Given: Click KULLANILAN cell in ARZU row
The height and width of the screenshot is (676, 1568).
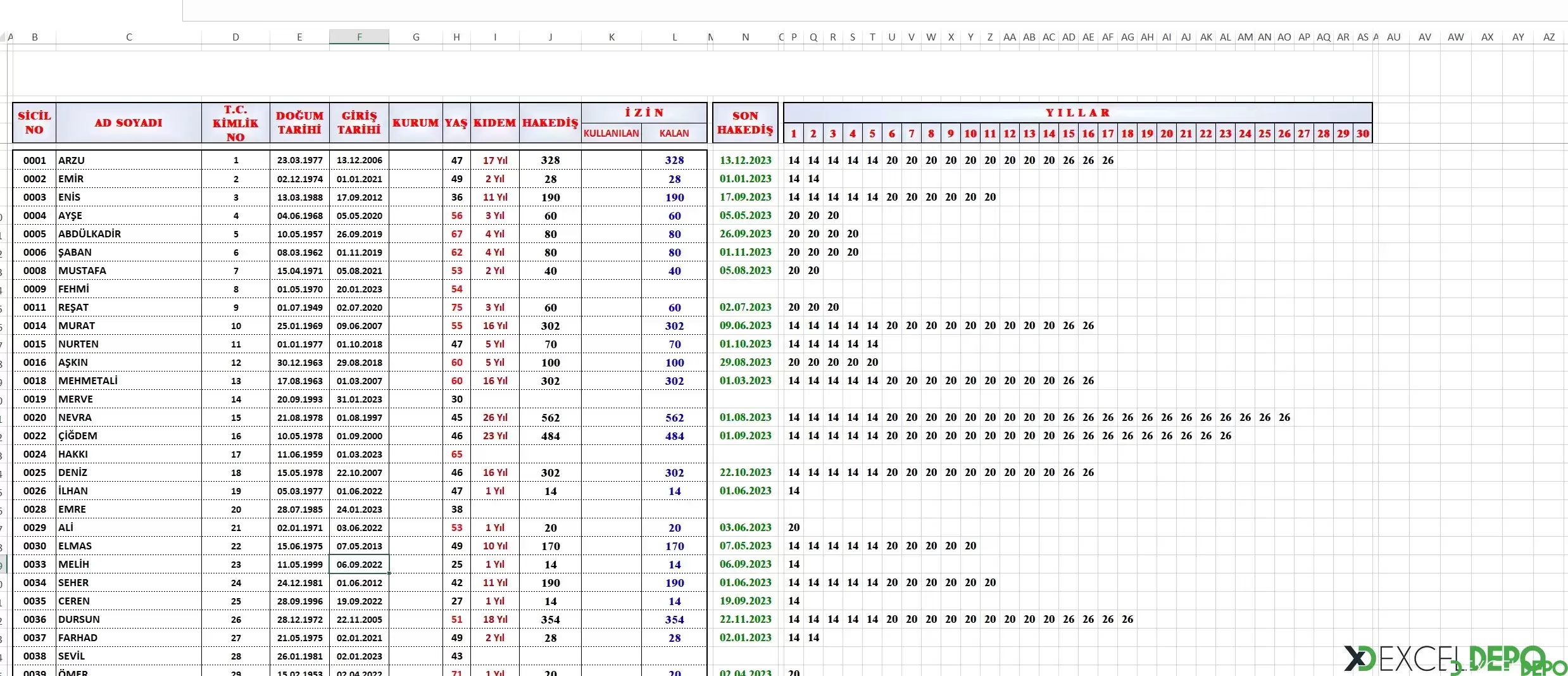Looking at the screenshot, I should click(x=611, y=160).
